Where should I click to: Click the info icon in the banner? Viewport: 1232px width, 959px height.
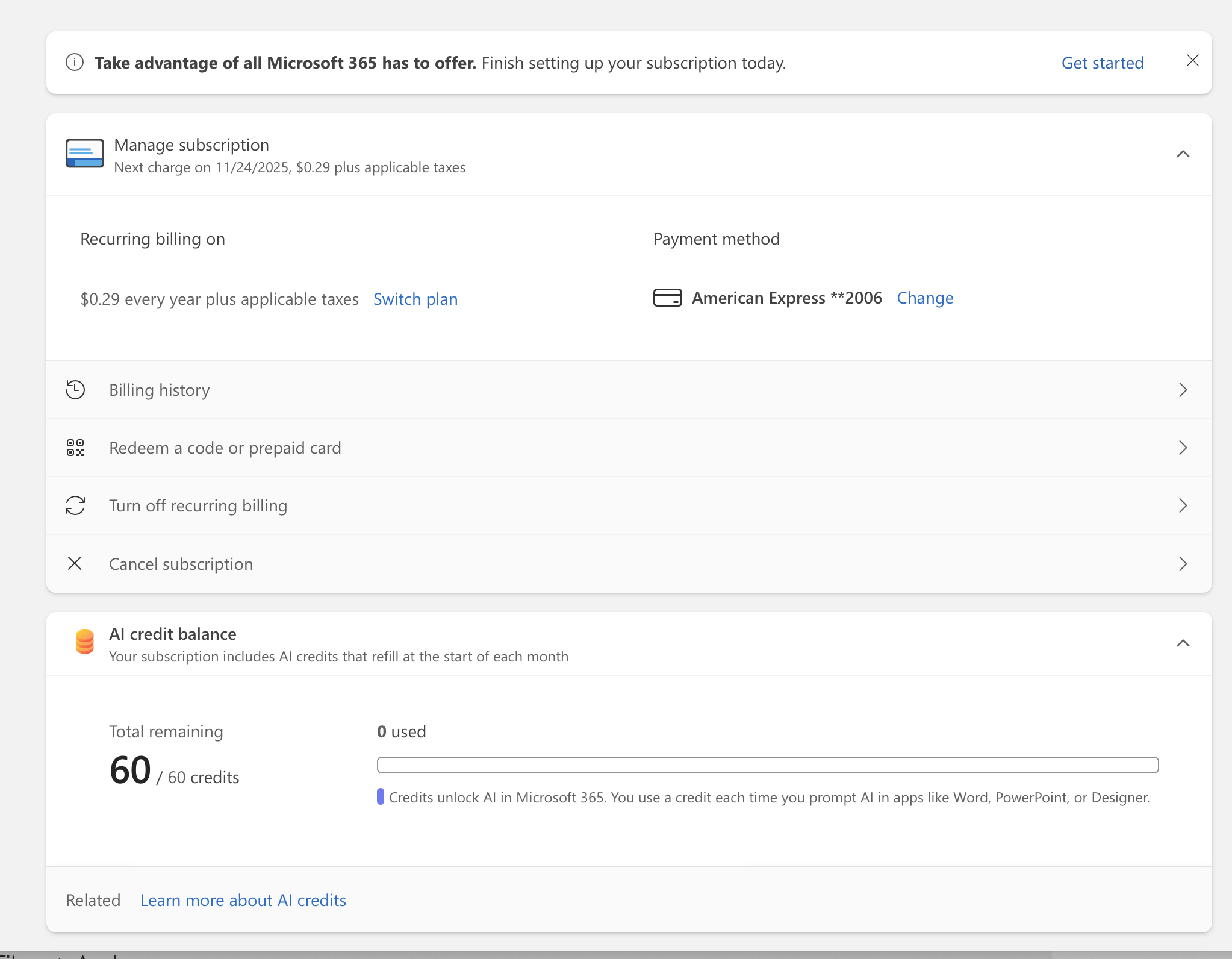pos(75,63)
